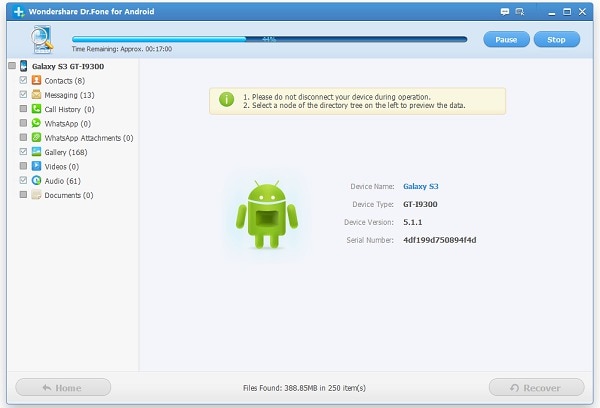Click the Contacts person icon
The image size is (600, 408).
[36, 80]
